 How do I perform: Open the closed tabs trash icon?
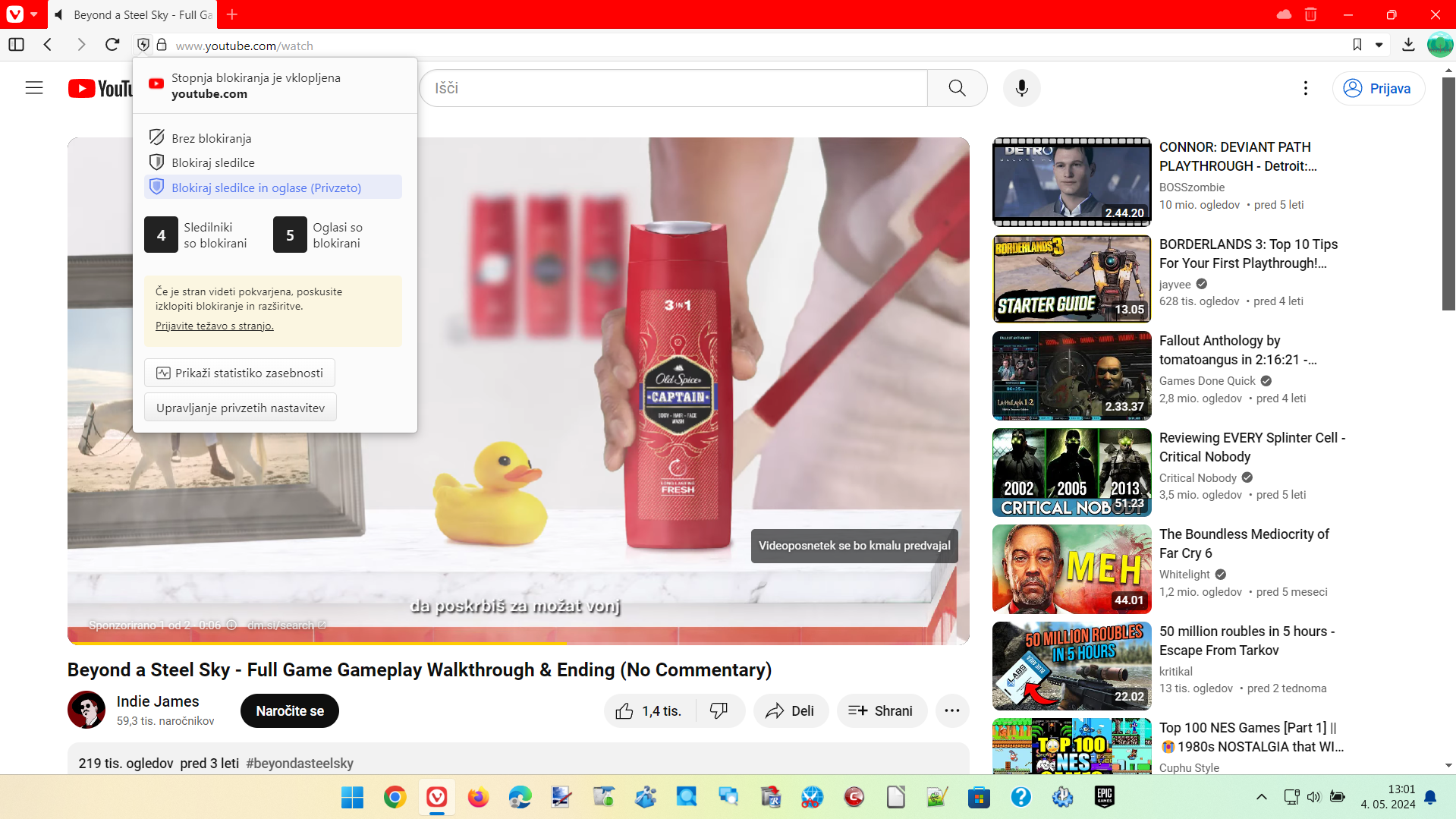1311,14
